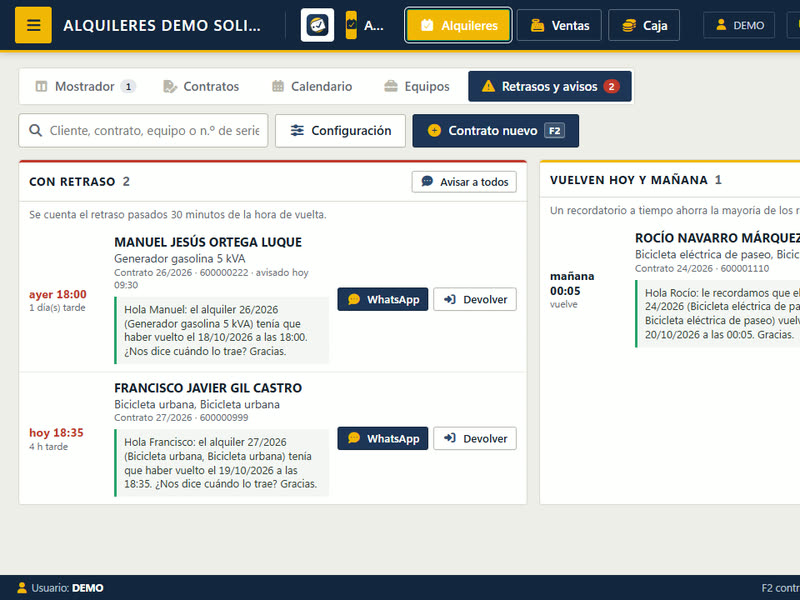
Task: Go to the Calendario tab
Action: tap(311, 86)
